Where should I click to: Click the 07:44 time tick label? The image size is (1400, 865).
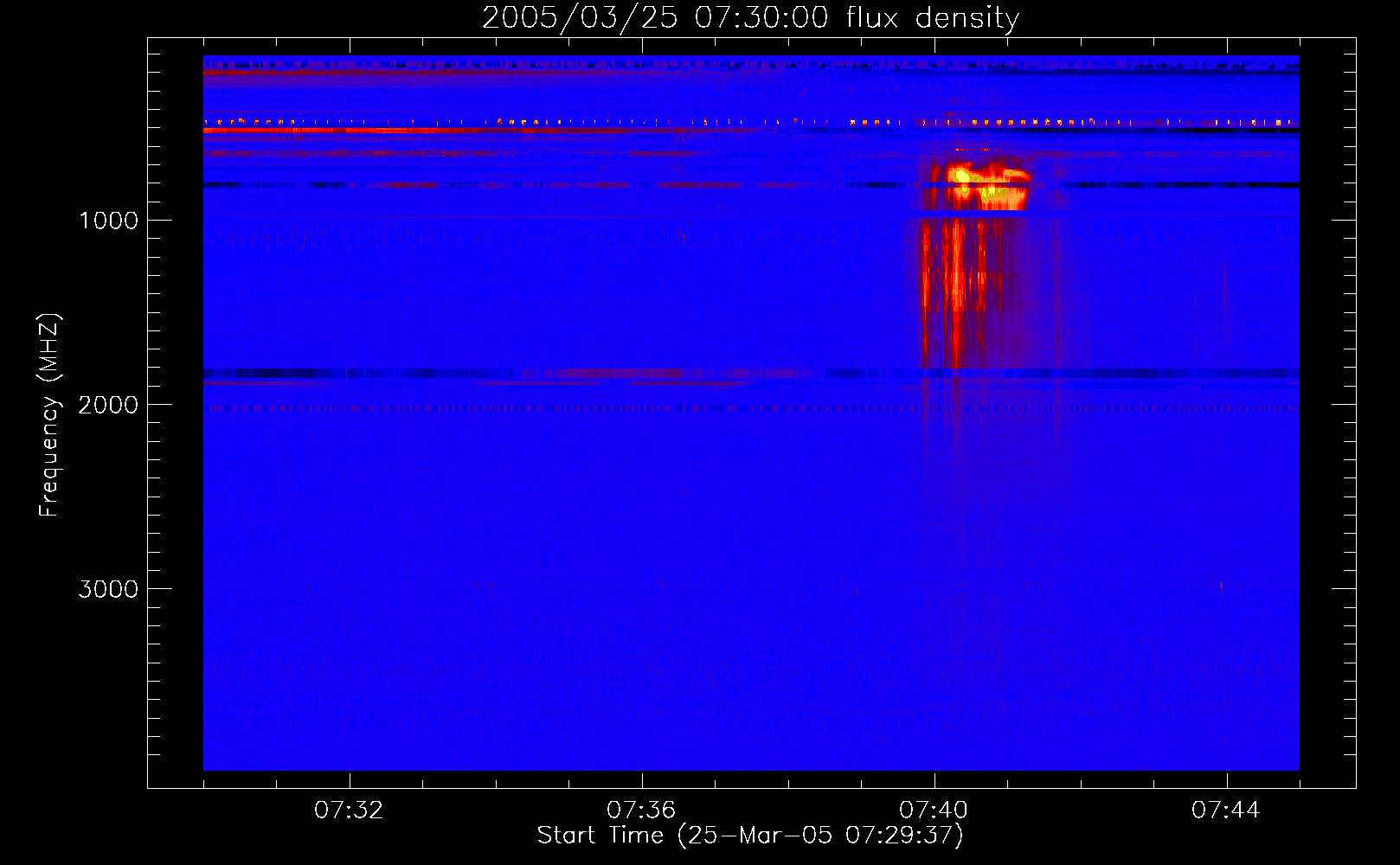pos(1226,811)
